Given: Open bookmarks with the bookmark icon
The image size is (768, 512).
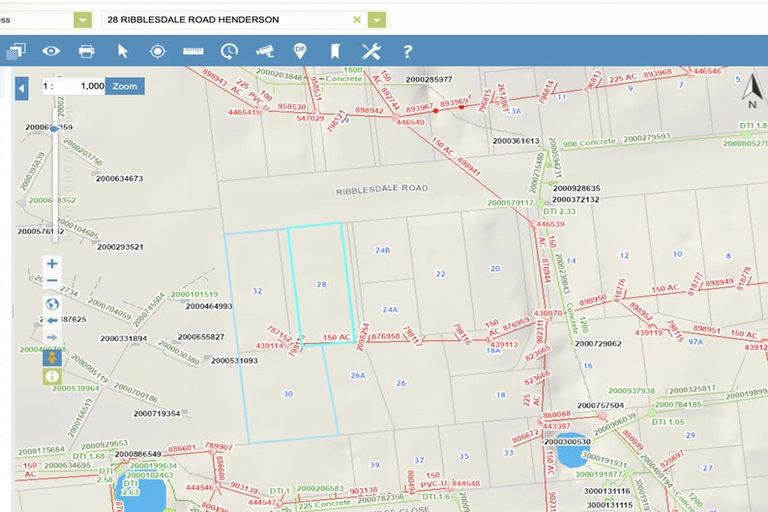Looking at the screenshot, I should [x=335, y=51].
